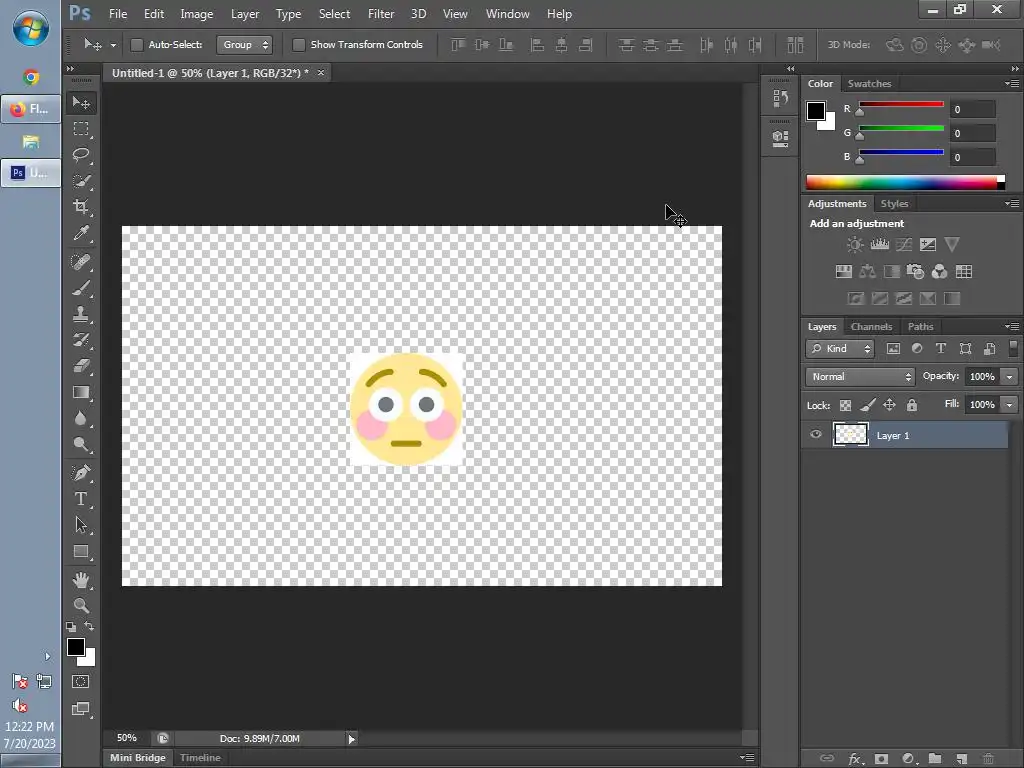Toggle lock transparent pixels
The height and width of the screenshot is (768, 1024).
(x=845, y=406)
